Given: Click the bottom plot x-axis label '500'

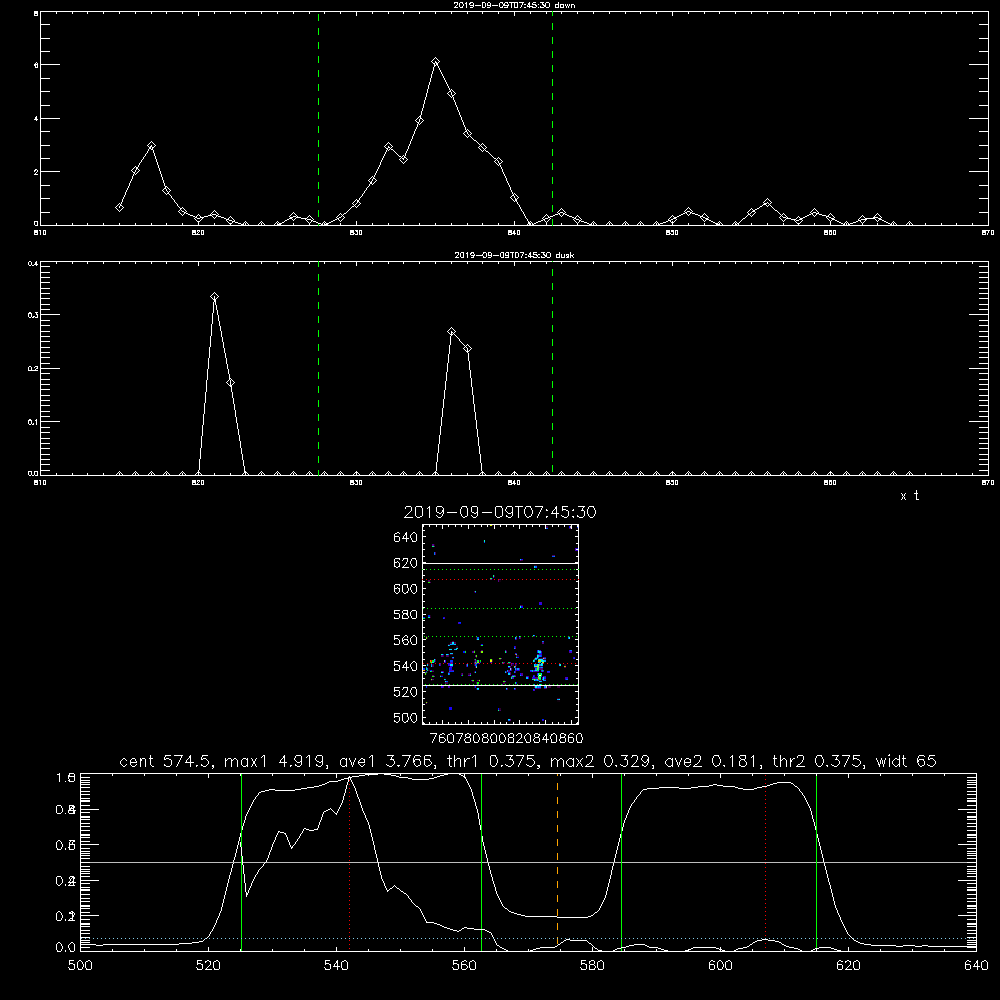Looking at the screenshot, I should click(x=80, y=966).
